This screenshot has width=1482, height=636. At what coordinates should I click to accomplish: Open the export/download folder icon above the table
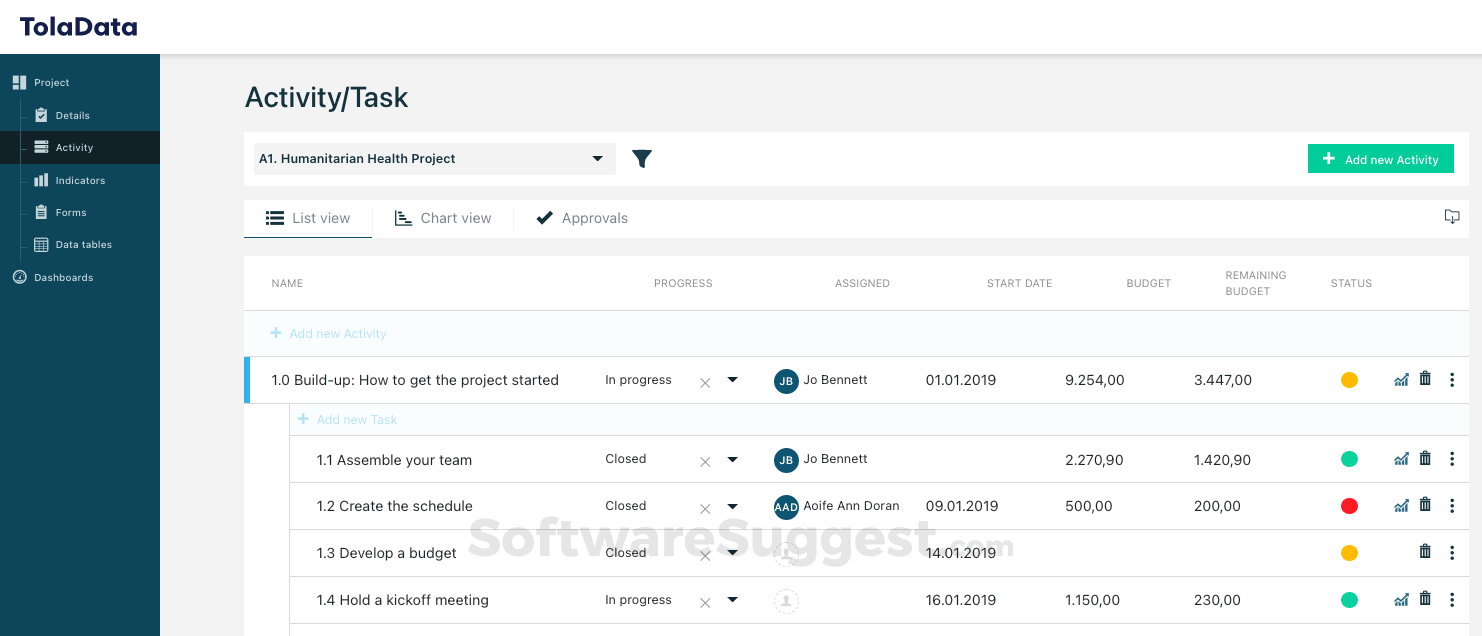(x=1452, y=217)
